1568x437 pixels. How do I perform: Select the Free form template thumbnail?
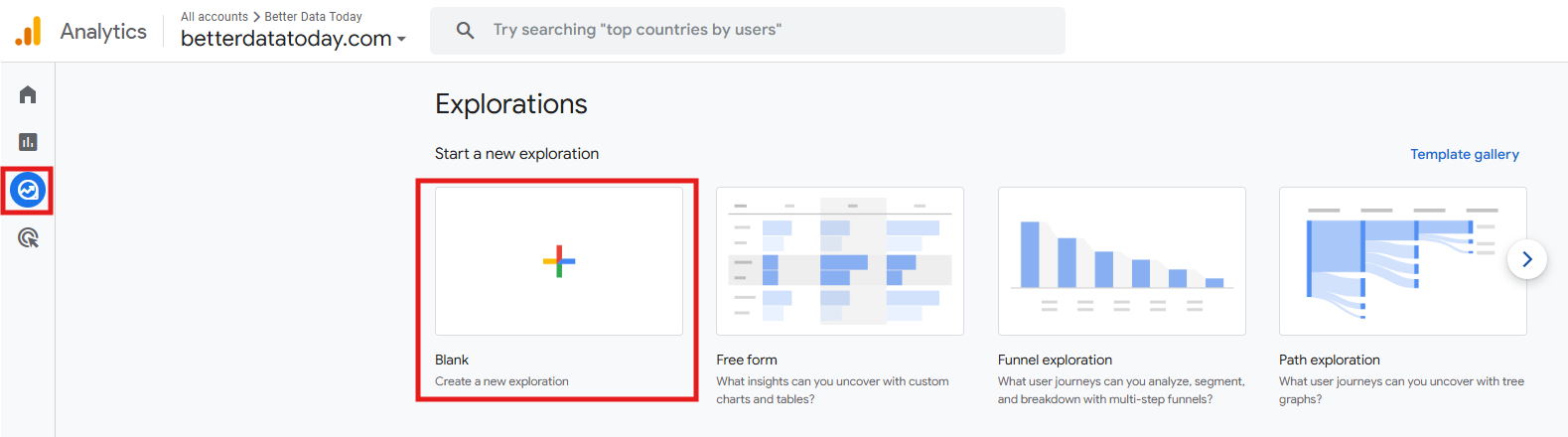point(840,261)
